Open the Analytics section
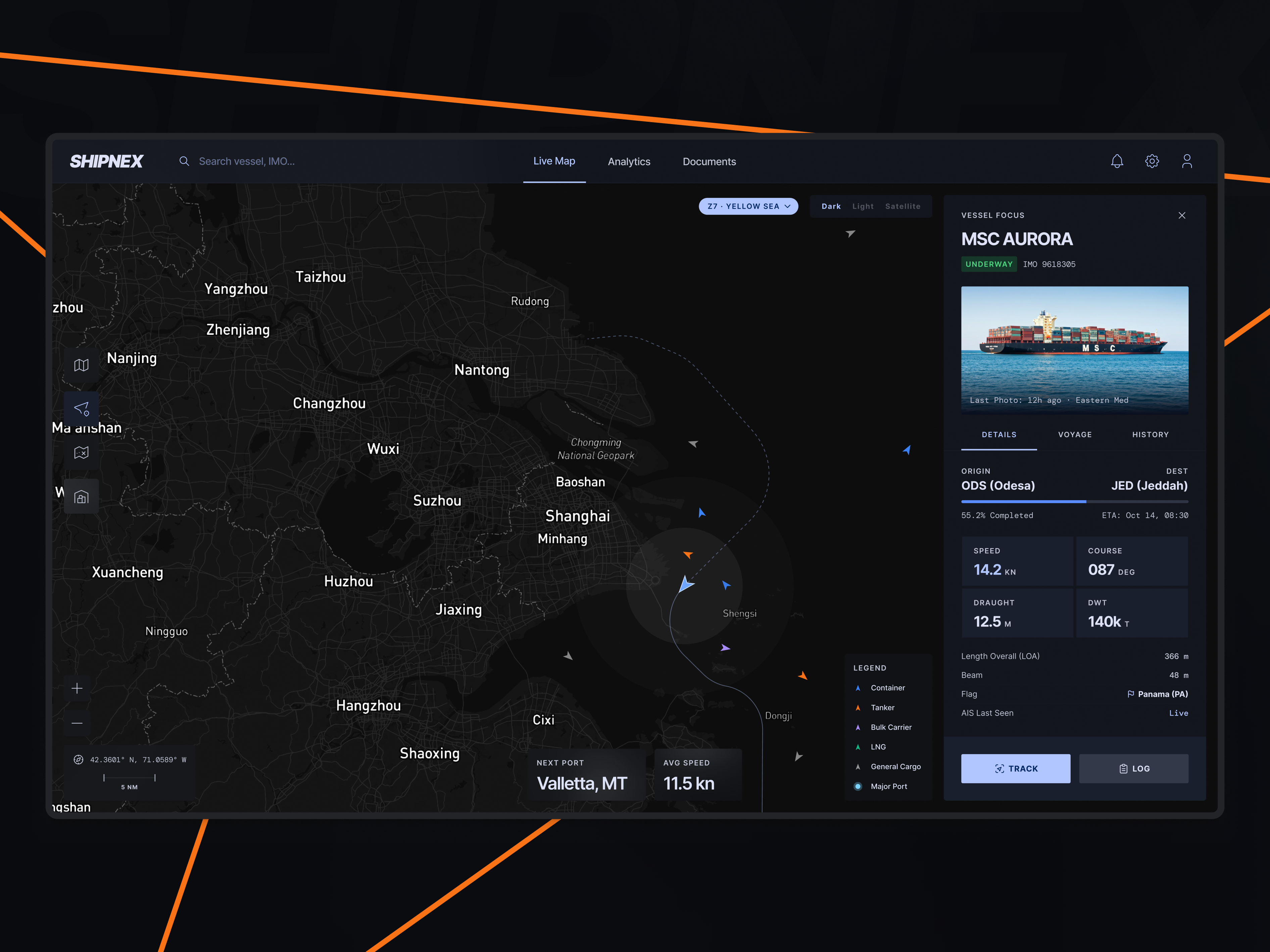The width and height of the screenshot is (1270, 952). coord(629,161)
